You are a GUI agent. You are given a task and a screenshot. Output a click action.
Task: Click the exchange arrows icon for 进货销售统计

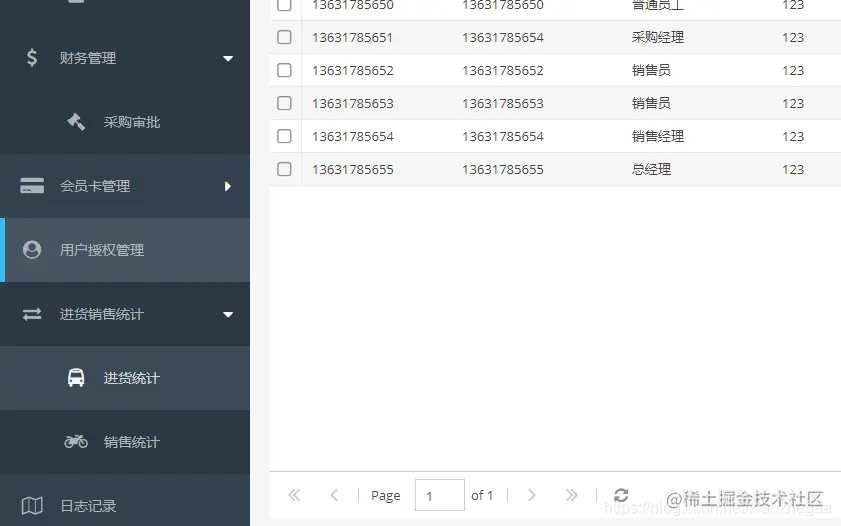pos(32,314)
